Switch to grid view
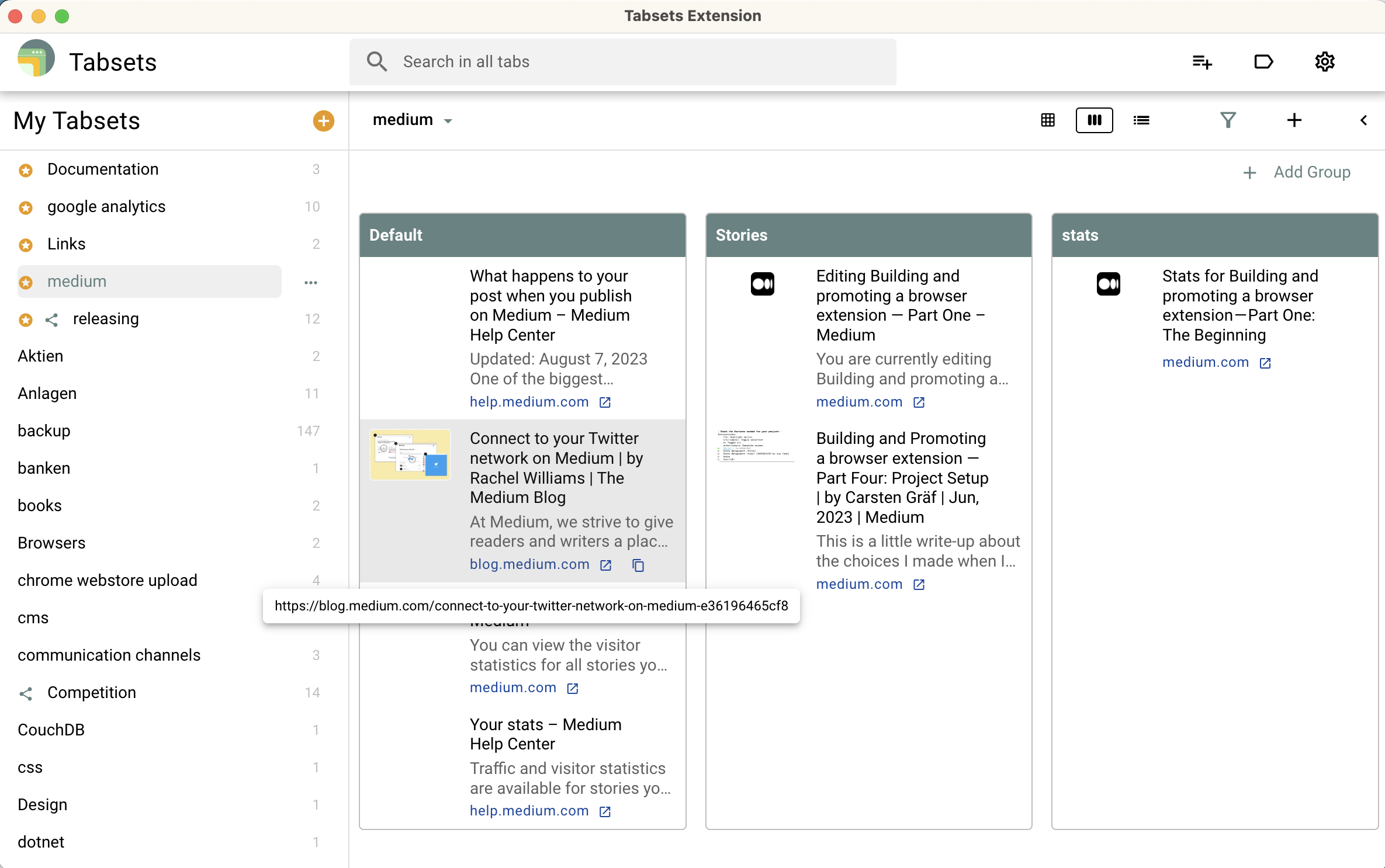The height and width of the screenshot is (868, 1385). (1048, 120)
